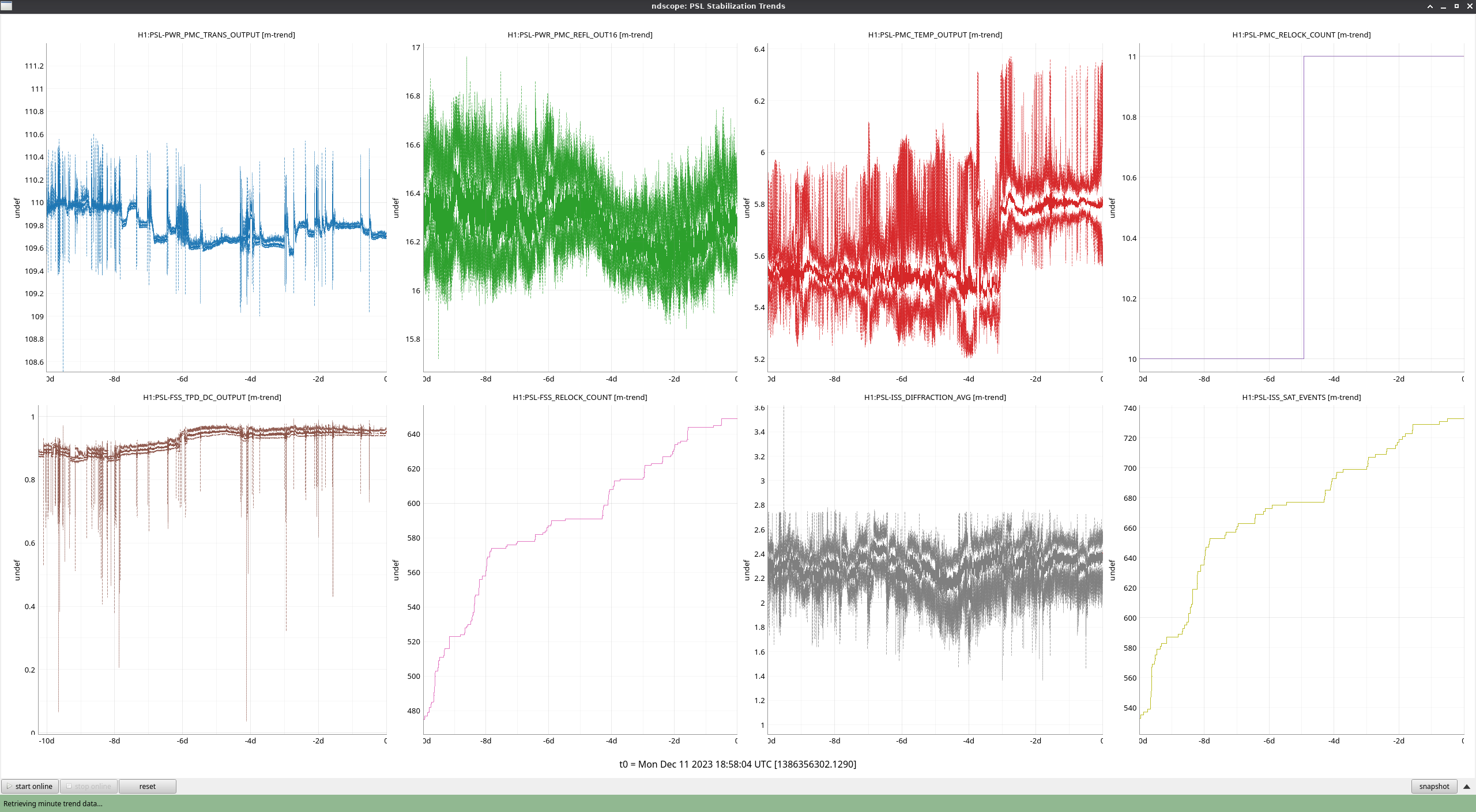Open the window menu icon in title bar
Viewport: 1476px width, 812px height.
(x=6, y=6)
